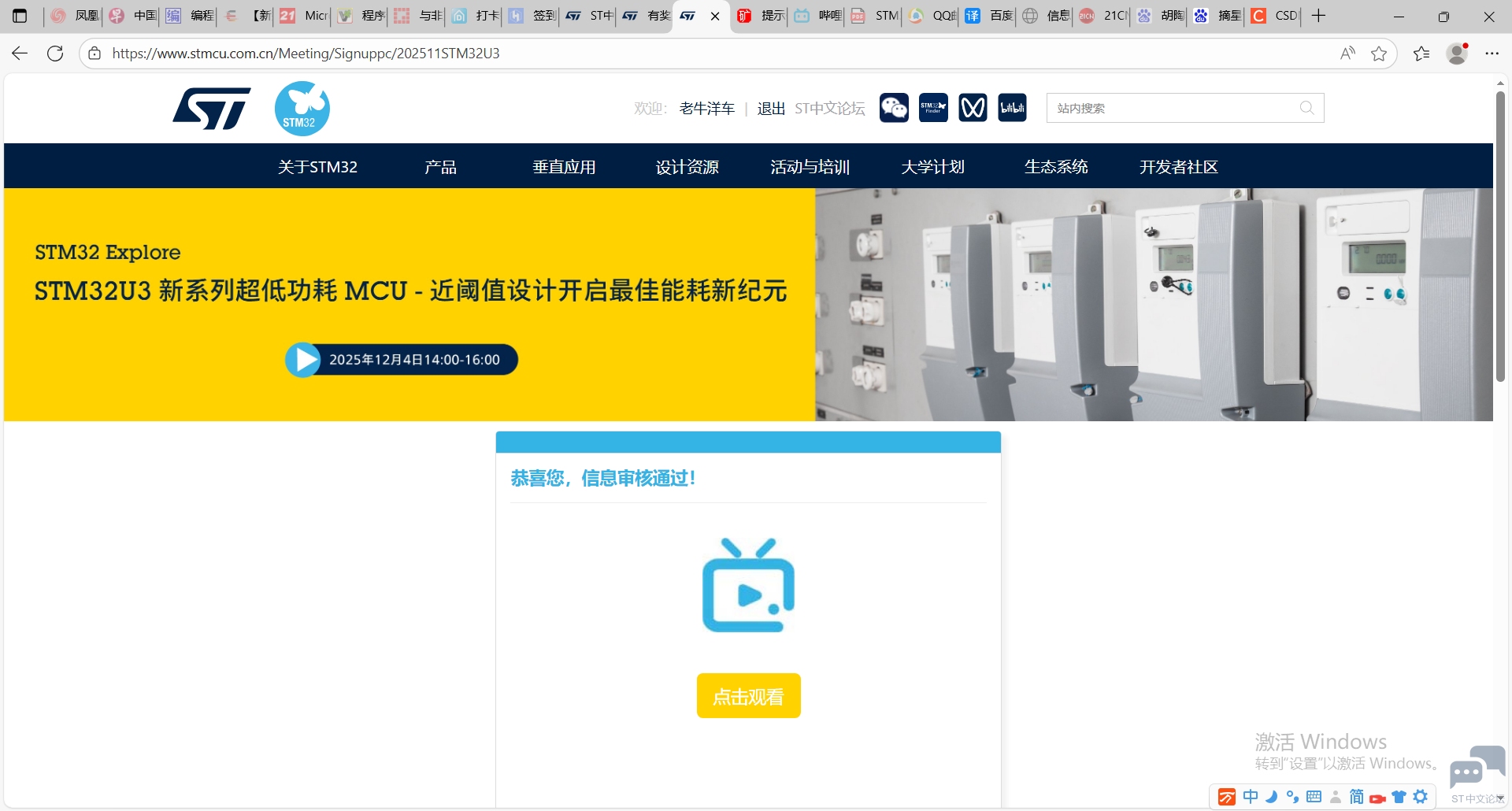The width and height of the screenshot is (1512, 811).
Task: Click the STM32 butterfly badge logo
Action: click(x=302, y=108)
